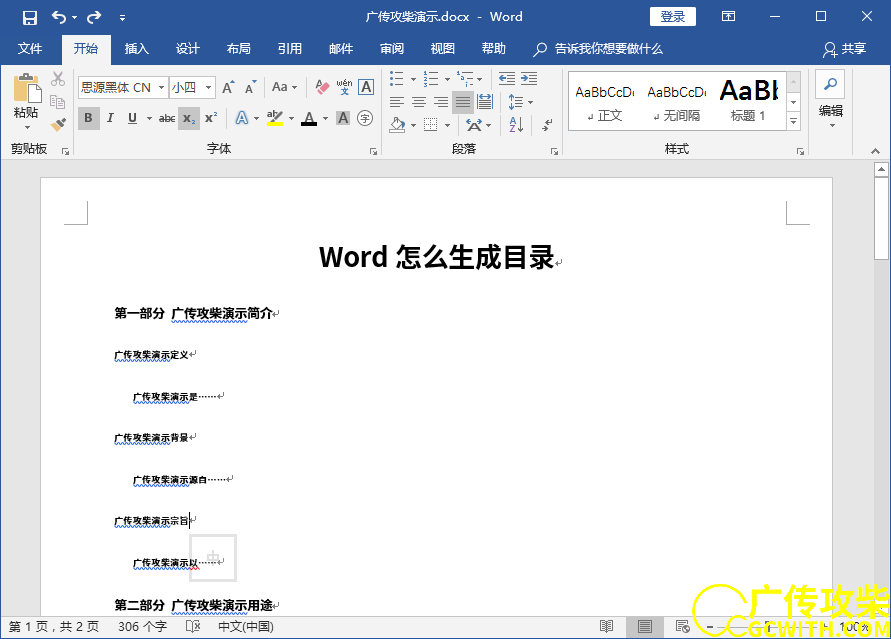This screenshot has height=639, width=891.
Task: Open ribbon display options in title bar
Action: 728,16
